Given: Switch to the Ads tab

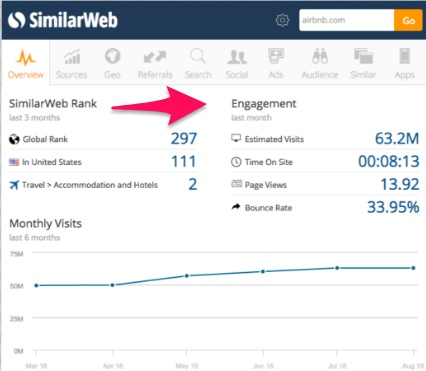Looking at the screenshot, I should tap(276, 64).
